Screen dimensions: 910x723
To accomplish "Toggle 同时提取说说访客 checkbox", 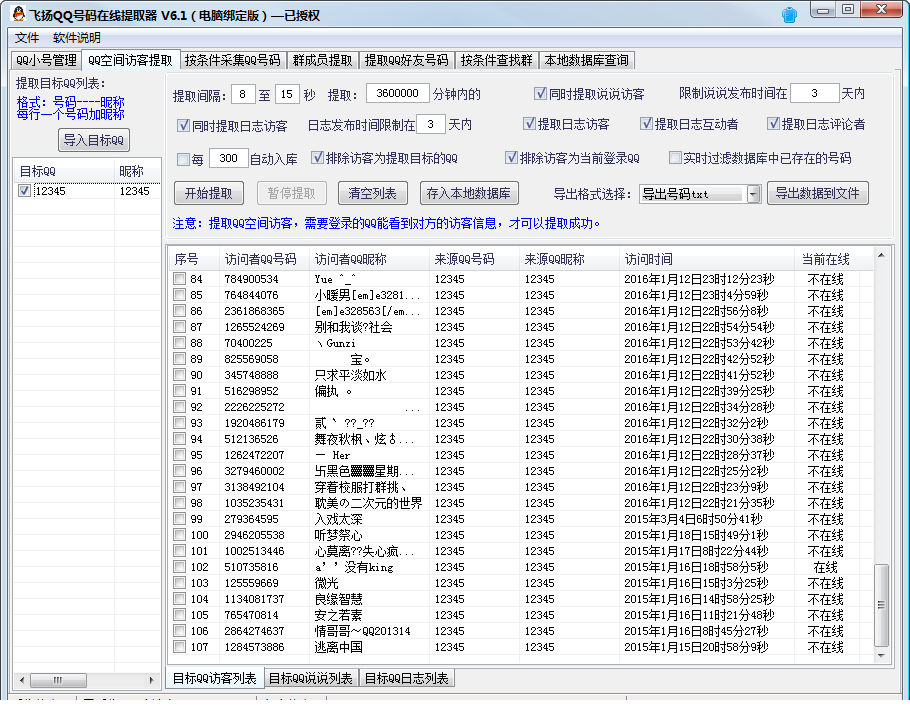I will click(541, 93).
